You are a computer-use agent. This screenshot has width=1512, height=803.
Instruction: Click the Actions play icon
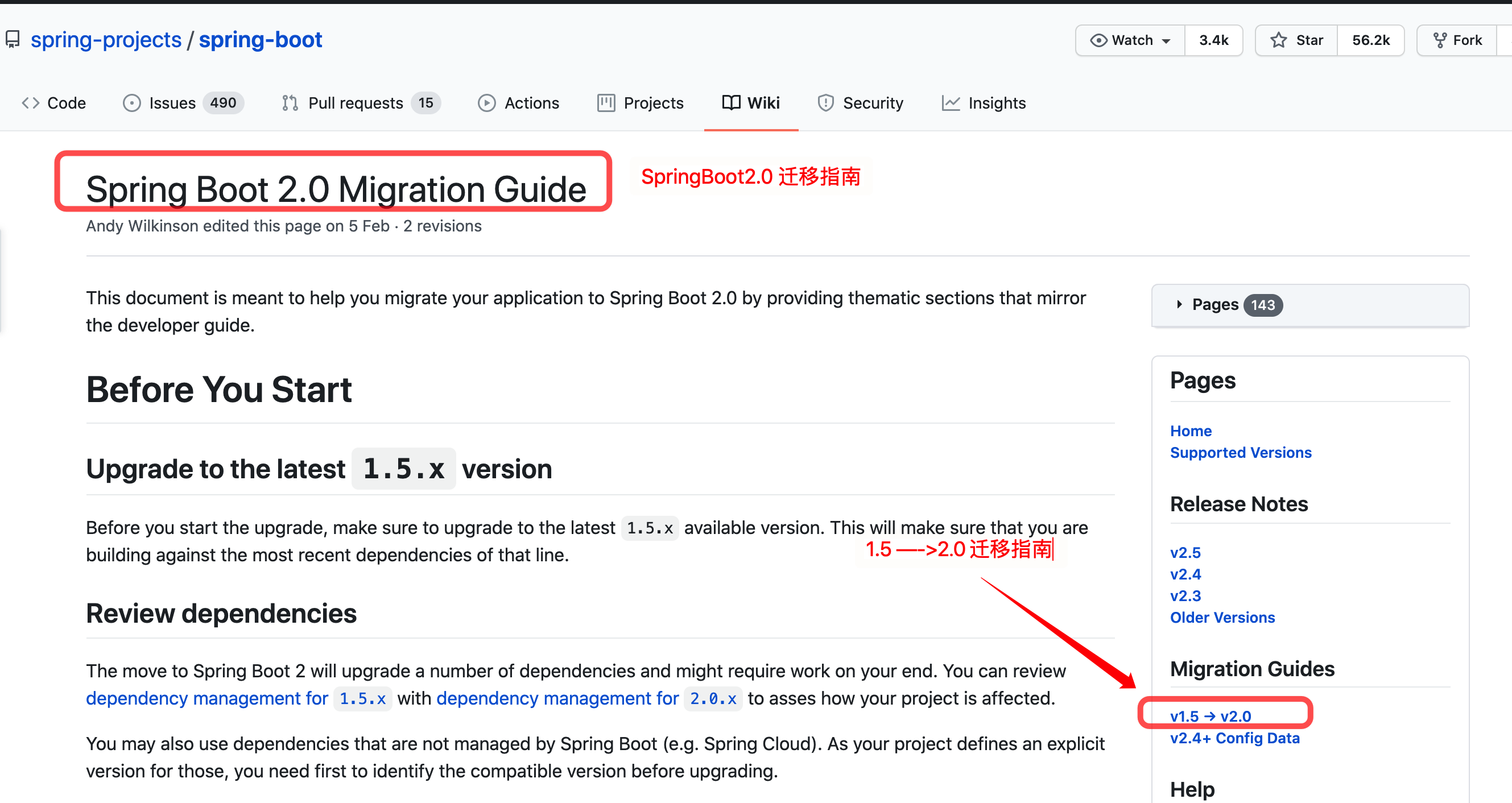point(486,104)
